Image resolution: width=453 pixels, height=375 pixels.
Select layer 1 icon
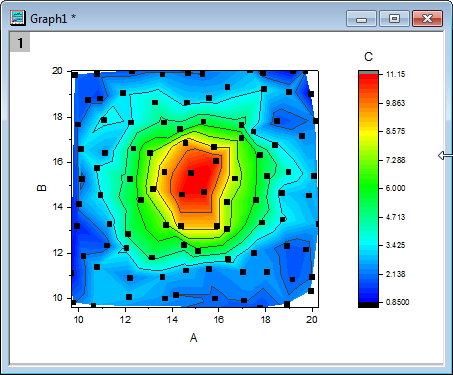(20, 42)
